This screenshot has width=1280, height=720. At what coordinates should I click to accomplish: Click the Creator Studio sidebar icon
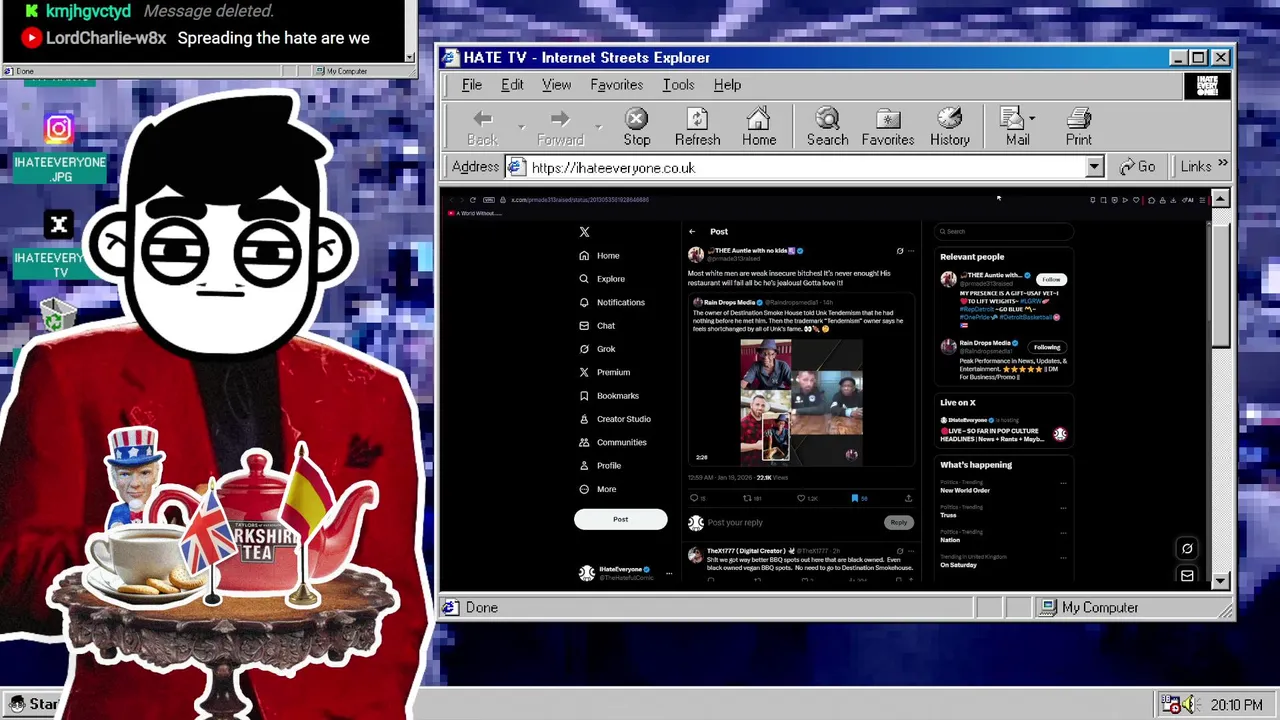(x=584, y=419)
